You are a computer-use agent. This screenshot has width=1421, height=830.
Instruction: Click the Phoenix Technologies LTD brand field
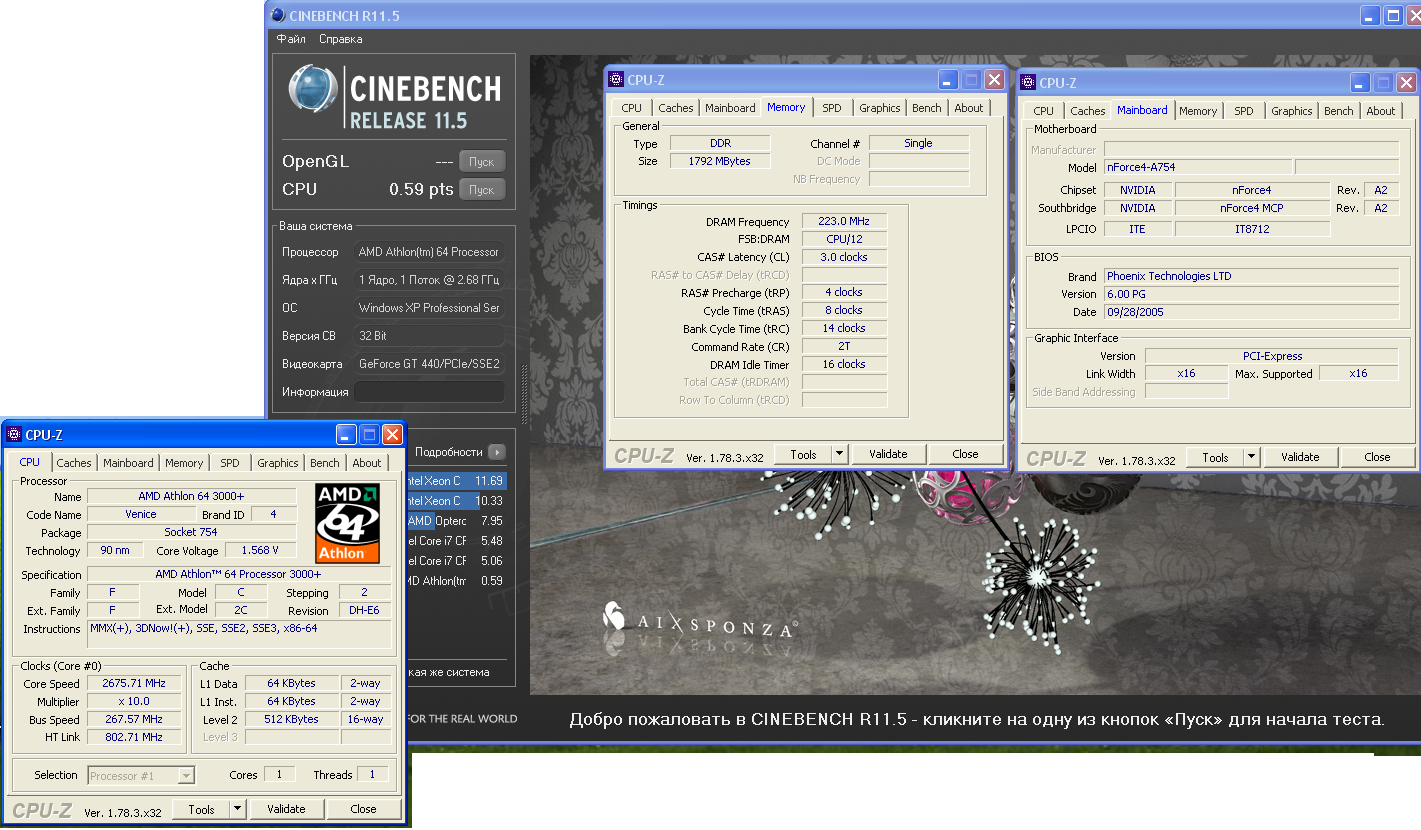[1251, 276]
